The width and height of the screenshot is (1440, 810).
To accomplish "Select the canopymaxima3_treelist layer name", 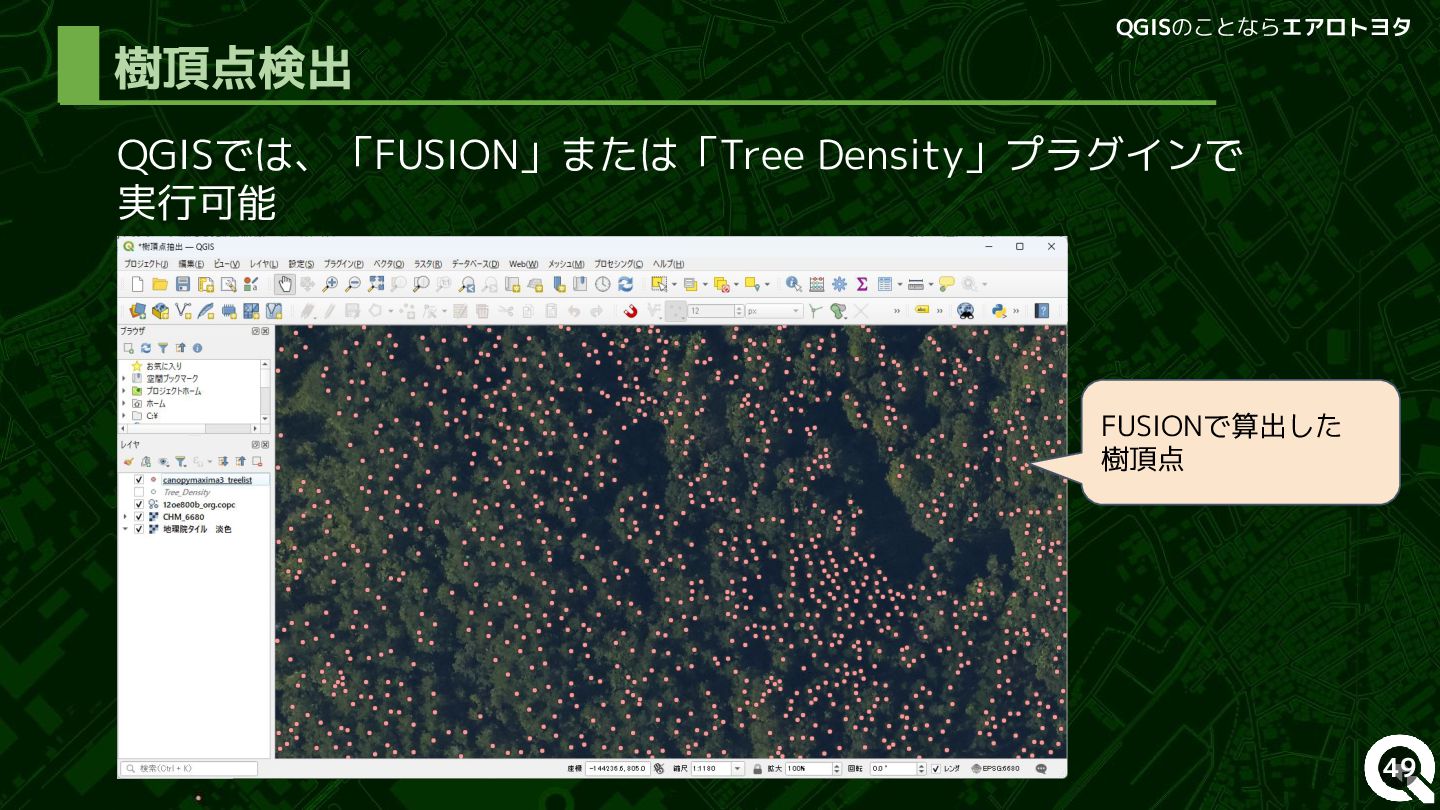I will (x=207, y=480).
